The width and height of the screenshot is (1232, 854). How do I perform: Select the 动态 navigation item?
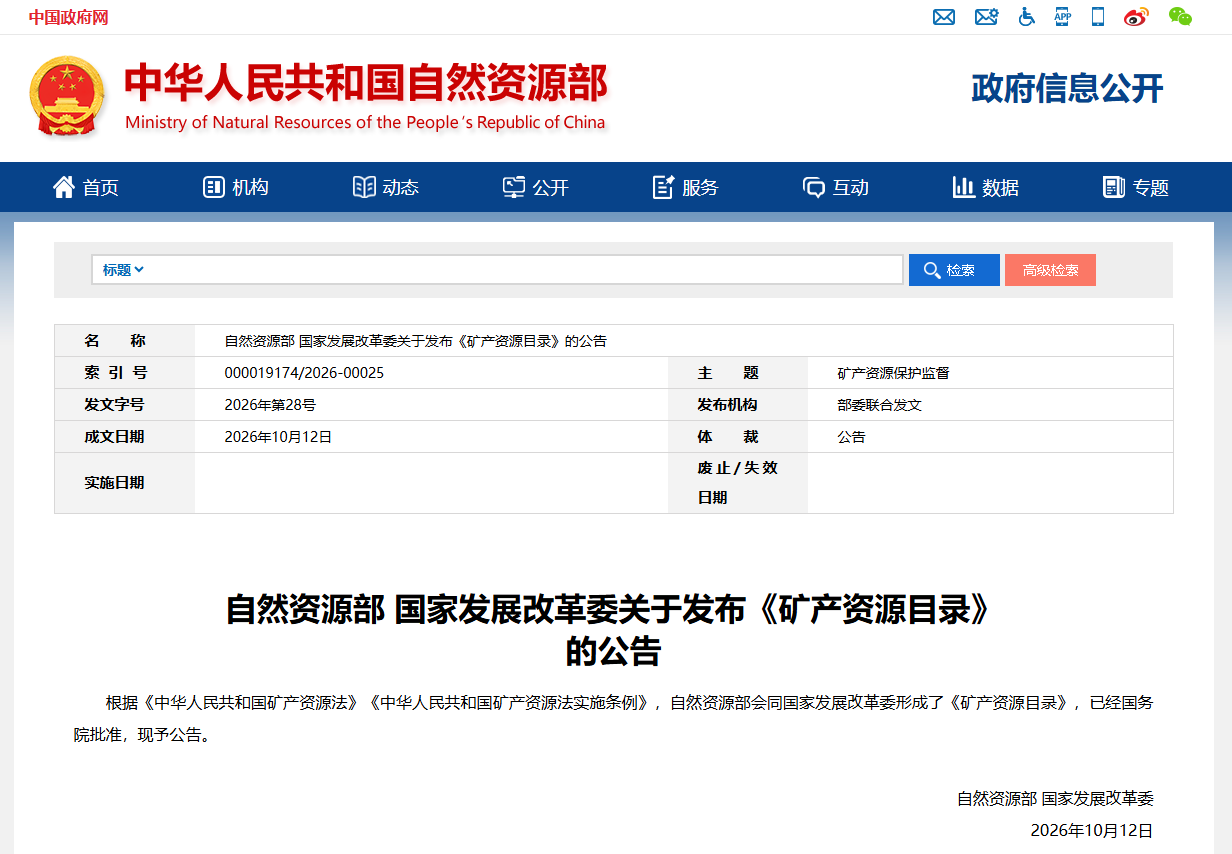click(x=386, y=187)
